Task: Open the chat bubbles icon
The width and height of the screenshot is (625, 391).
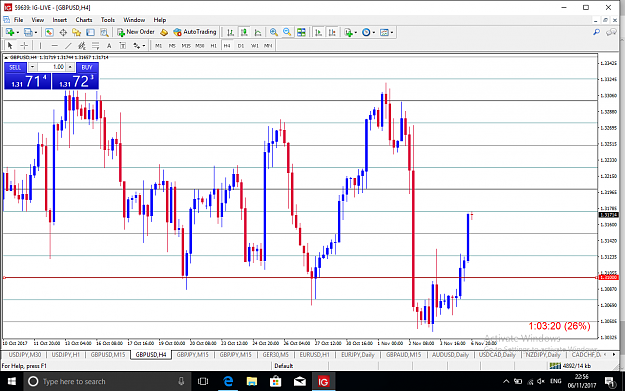Action: click(x=611, y=32)
